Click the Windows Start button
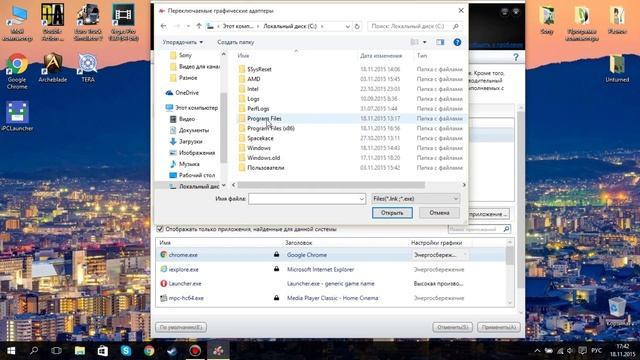640x360 pixels. coord(11,351)
